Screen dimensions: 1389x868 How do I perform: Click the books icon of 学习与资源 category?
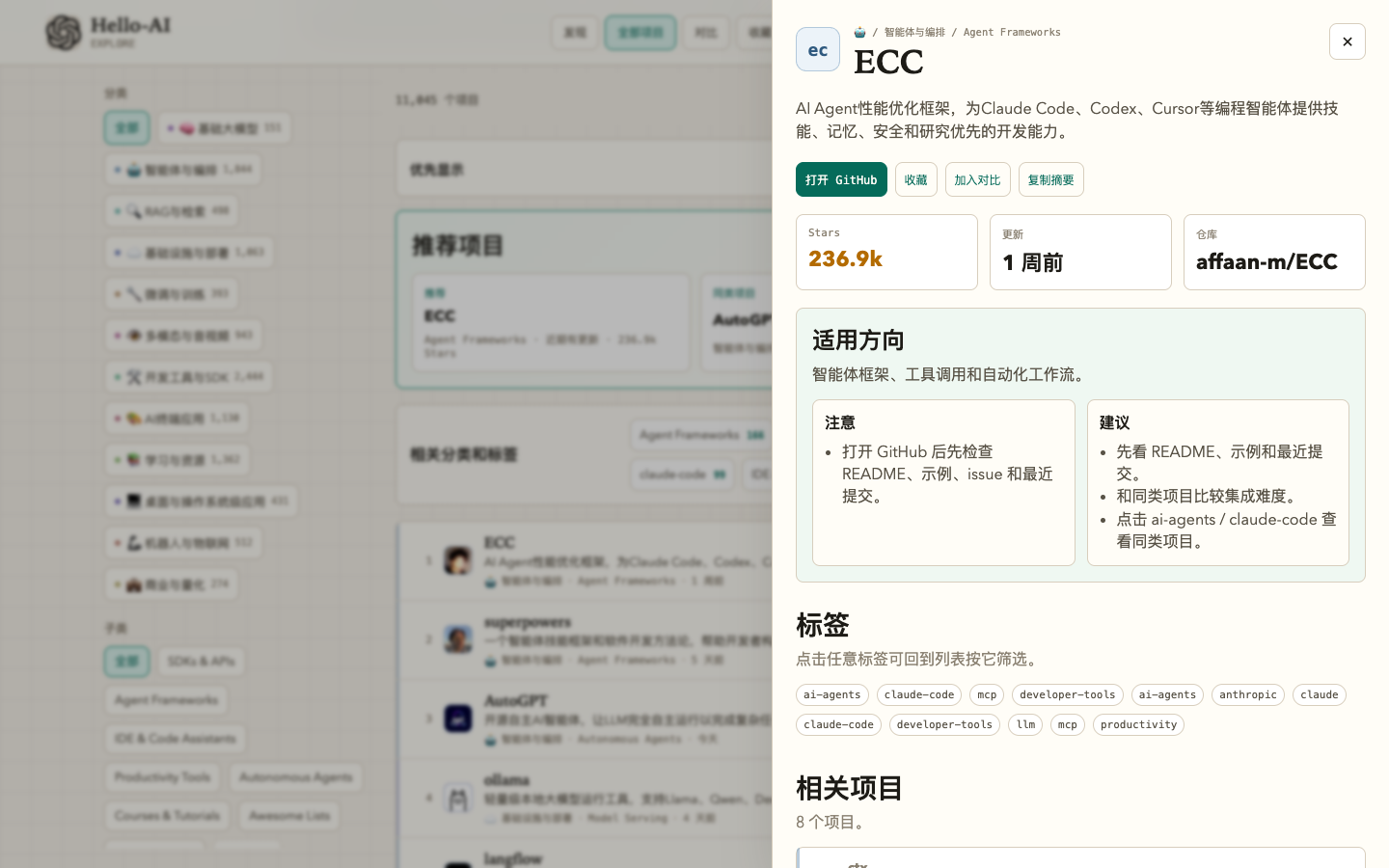tap(134, 460)
